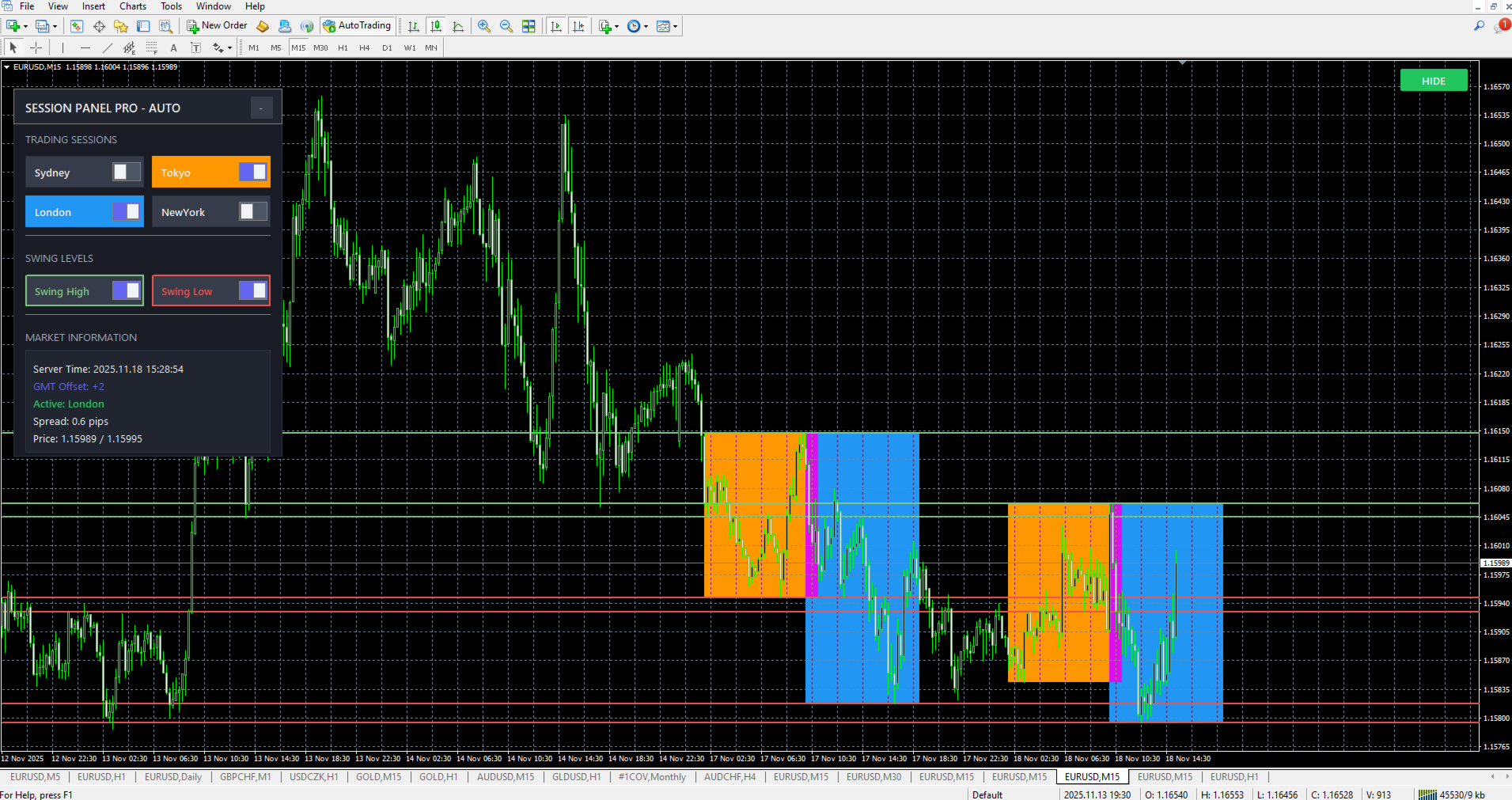Toggle the Swing Low levels switch
Image resolution: width=1512 pixels, height=800 pixels.
(x=253, y=290)
